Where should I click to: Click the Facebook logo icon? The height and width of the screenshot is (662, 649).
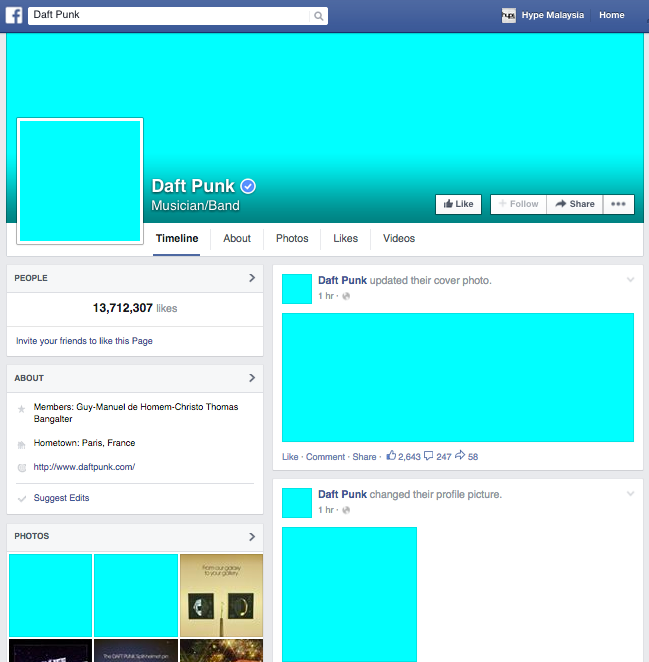(x=14, y=15)
